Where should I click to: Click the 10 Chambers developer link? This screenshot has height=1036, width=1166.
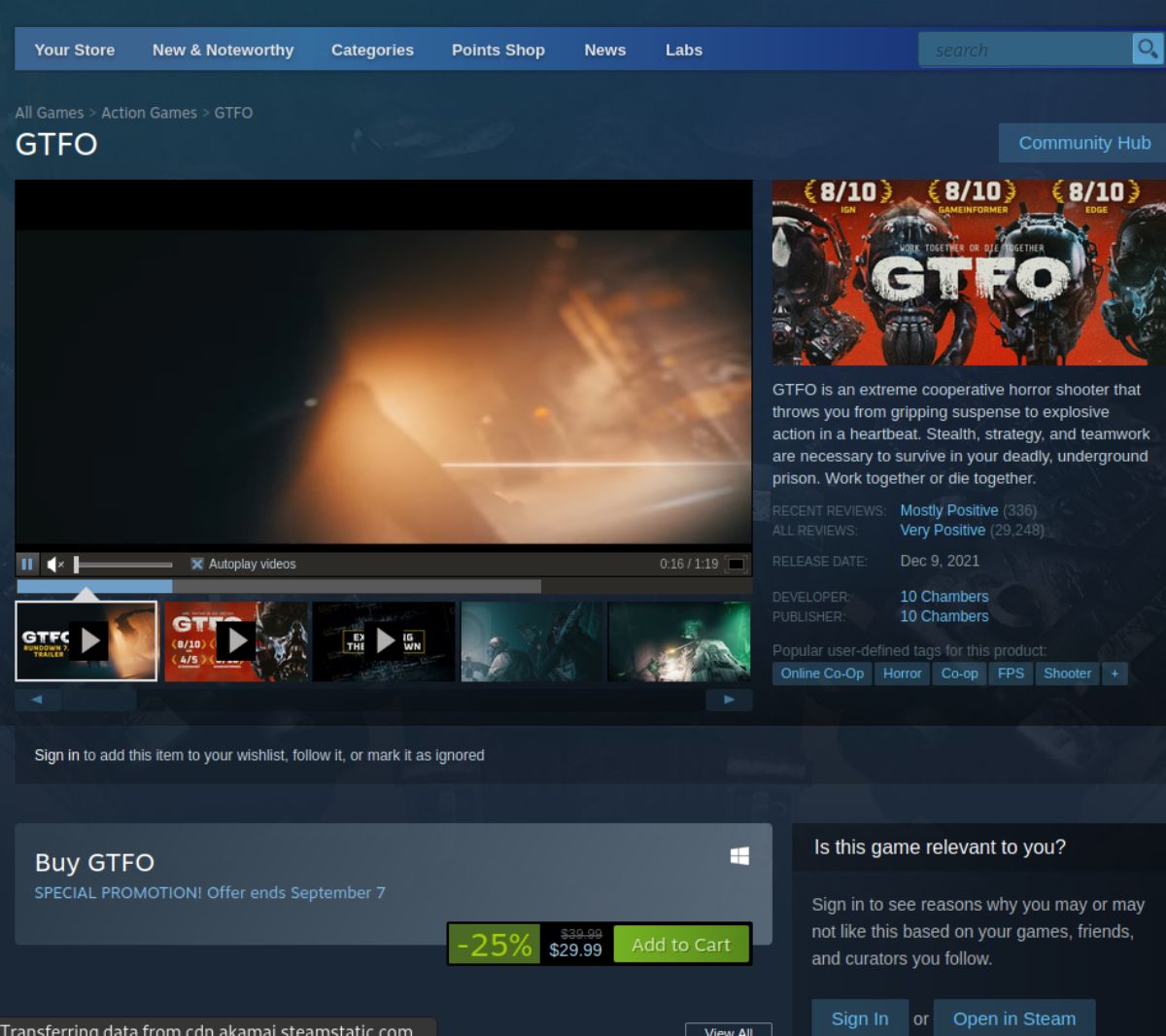click(943, 596)
